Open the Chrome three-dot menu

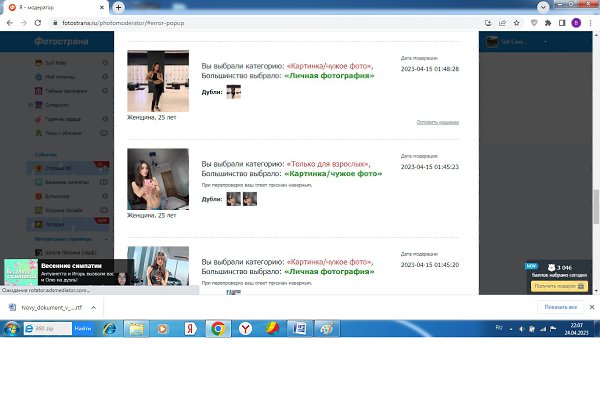pyautogui.click(x=589, y=21)
